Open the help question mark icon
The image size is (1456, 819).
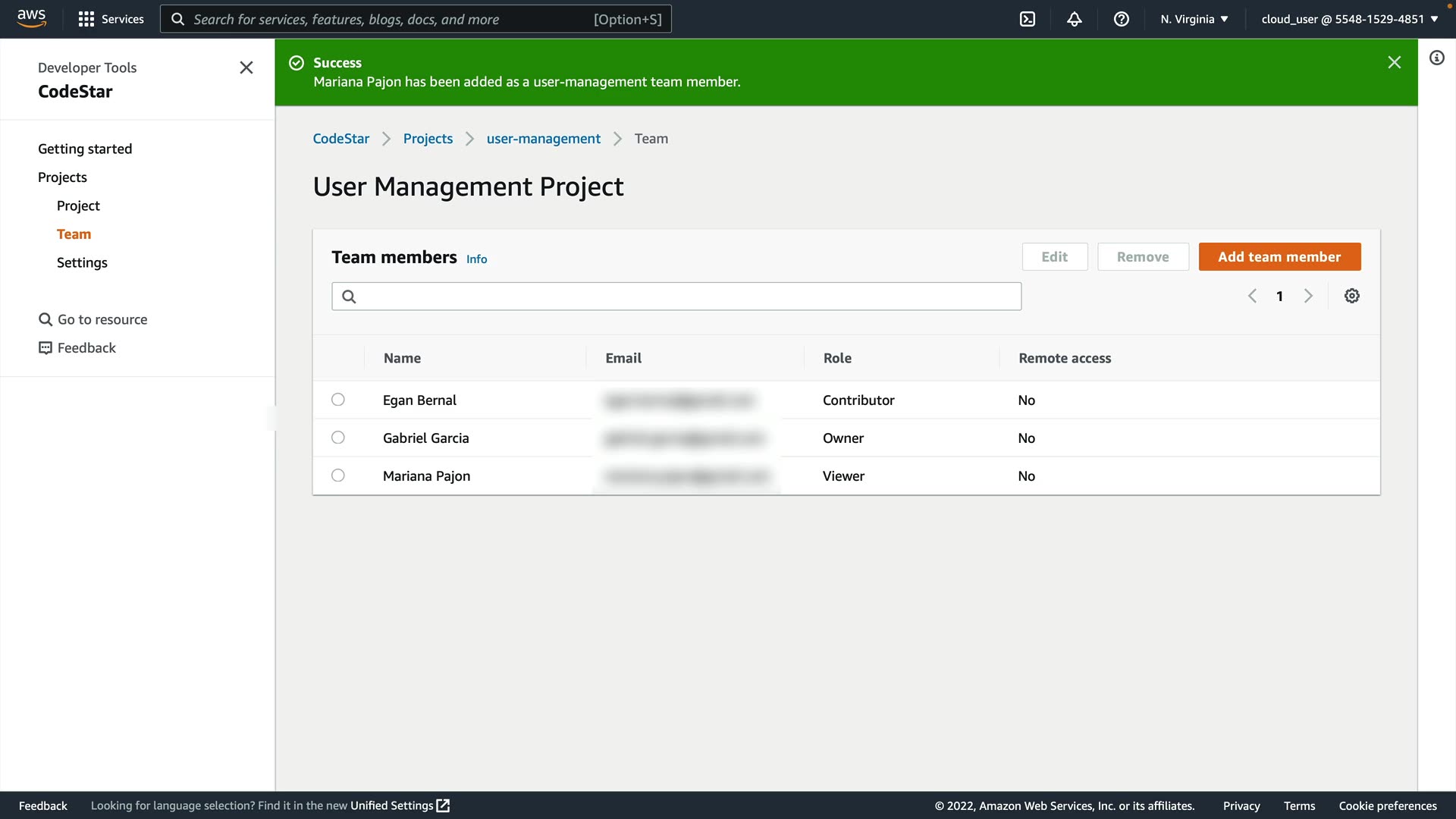pos(1122,19)
